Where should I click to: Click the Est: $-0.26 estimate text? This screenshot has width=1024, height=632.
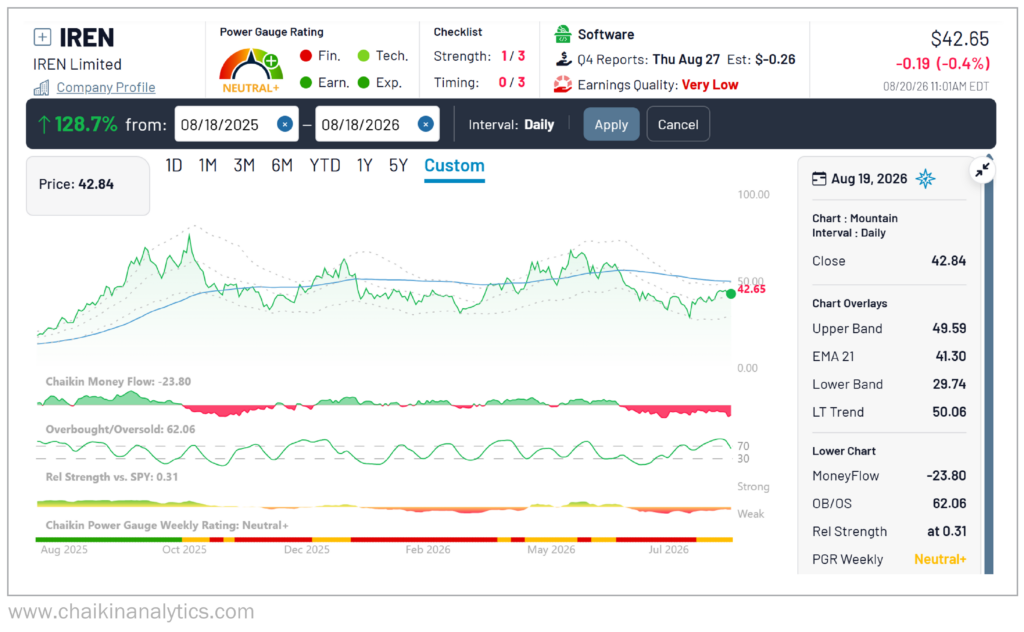pyautogui.click(x=761, y=59)
